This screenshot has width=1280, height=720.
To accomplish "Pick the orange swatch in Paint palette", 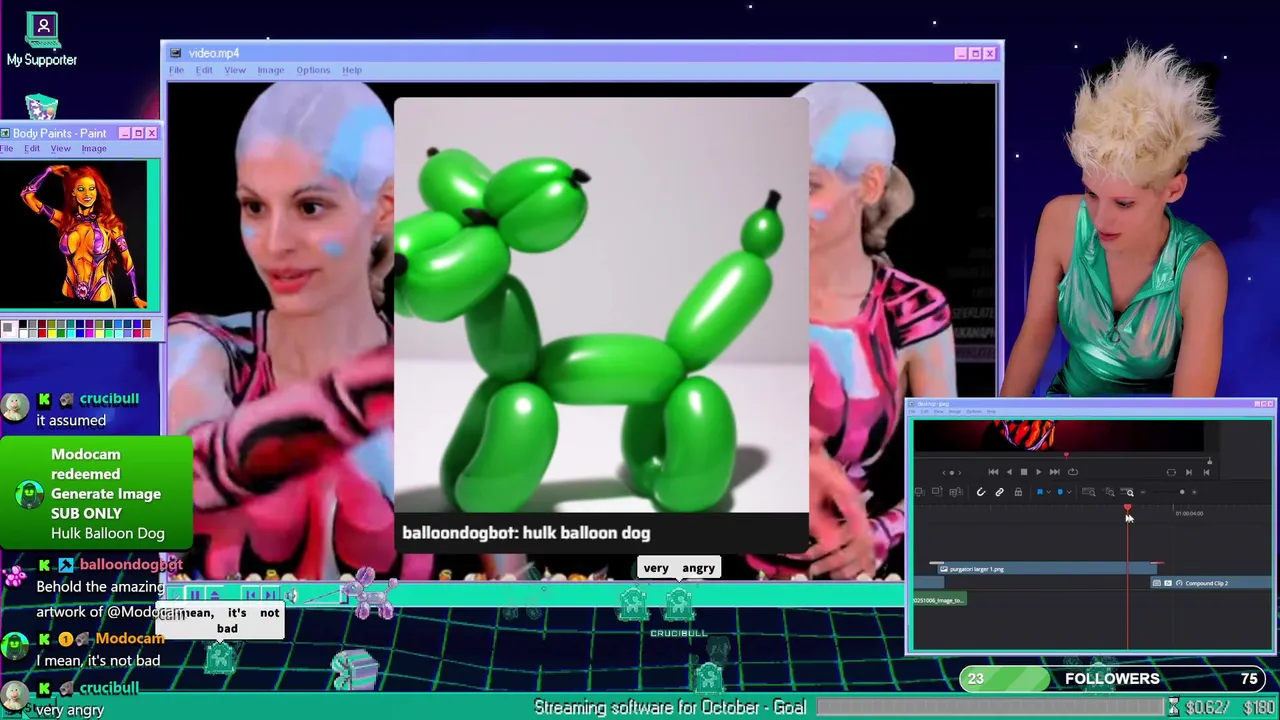I will coord(147,333).
